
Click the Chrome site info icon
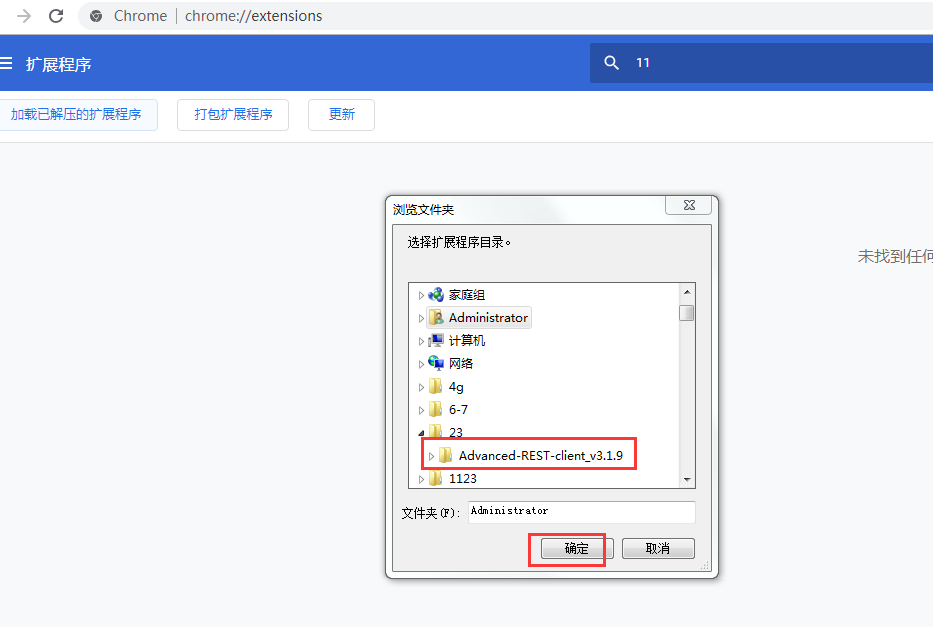[96, 16]
